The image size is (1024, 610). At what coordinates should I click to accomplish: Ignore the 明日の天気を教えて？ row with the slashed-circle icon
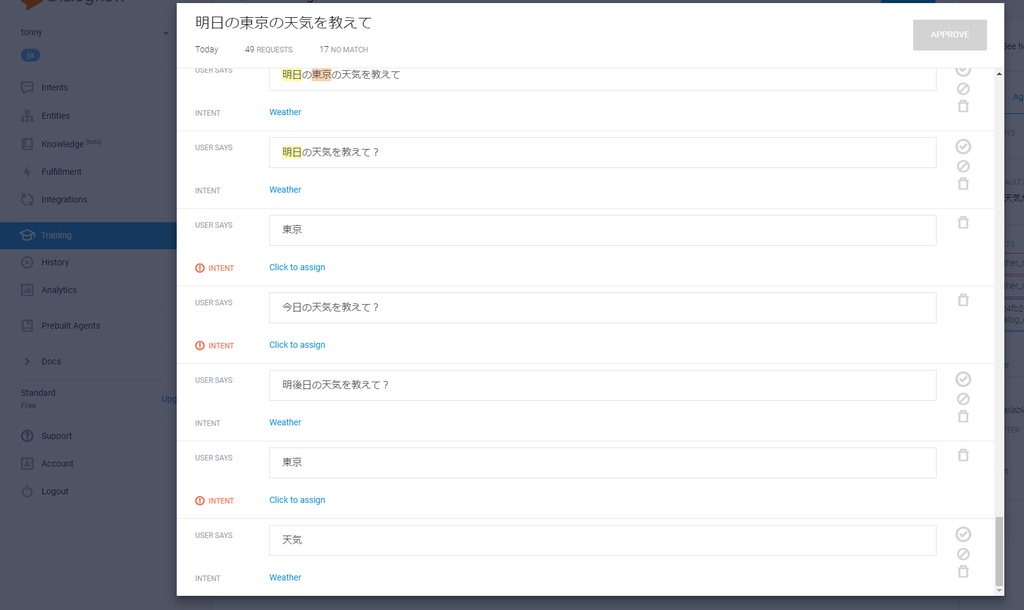click(x=963, y=167)
